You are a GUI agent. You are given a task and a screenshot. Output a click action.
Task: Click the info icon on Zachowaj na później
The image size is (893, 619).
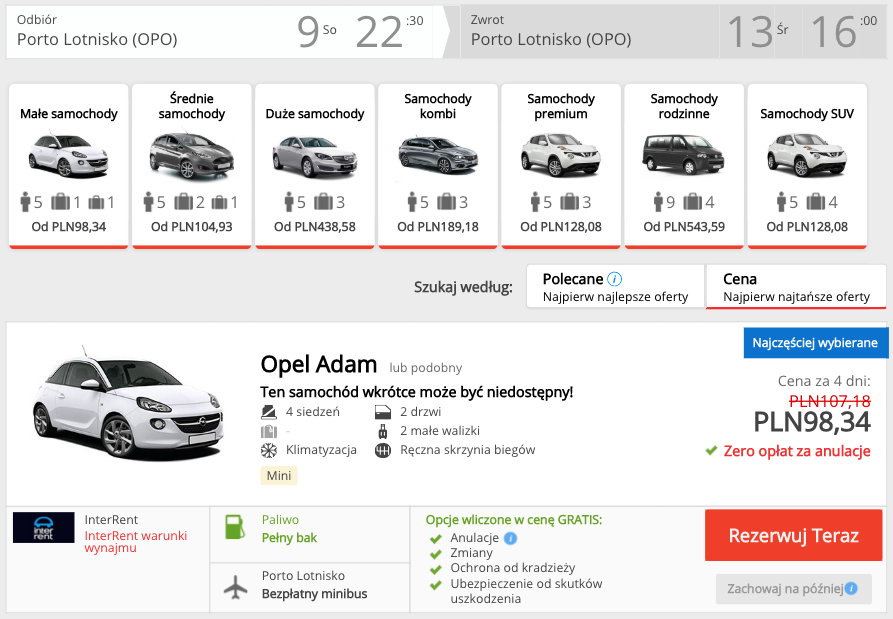(851, 588)
